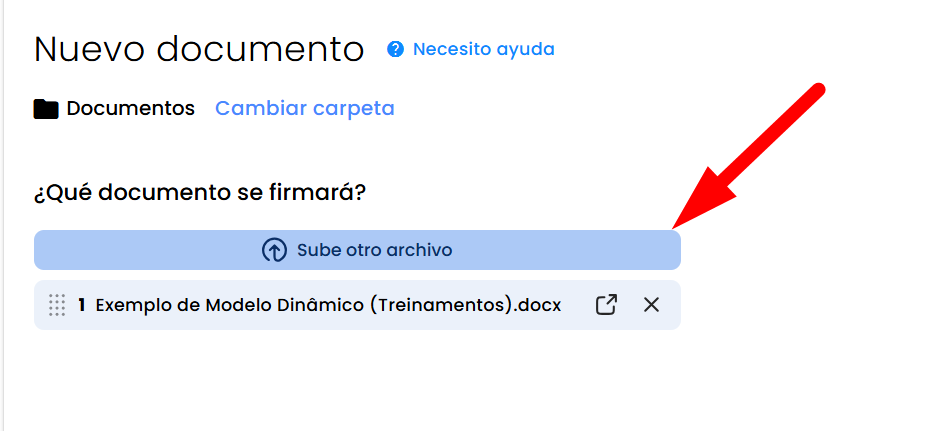Viewport: 940px width, 431px height.
Task: Click the number 1 in file row
Action: (82, 305)
